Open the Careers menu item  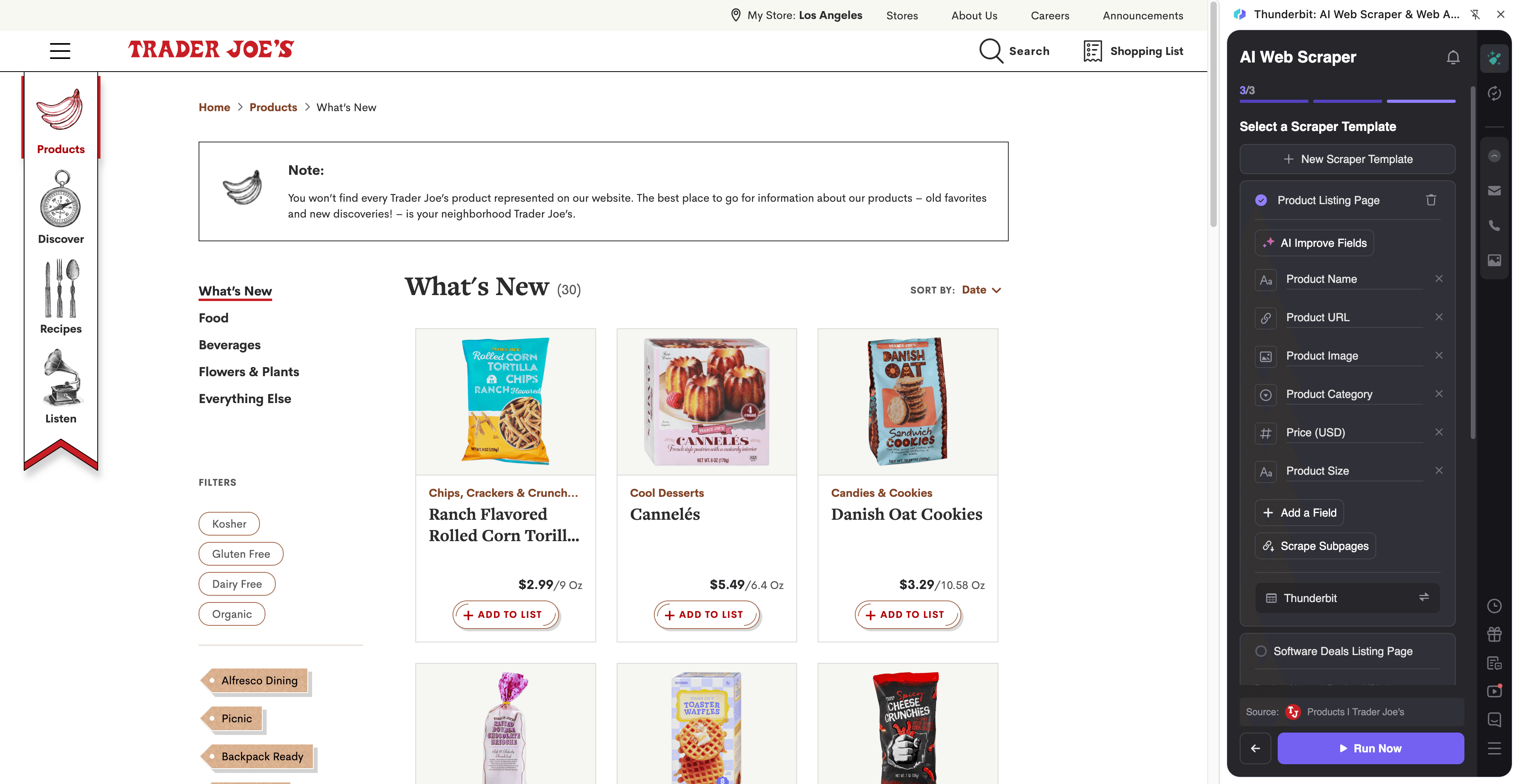coord(1050,15)
